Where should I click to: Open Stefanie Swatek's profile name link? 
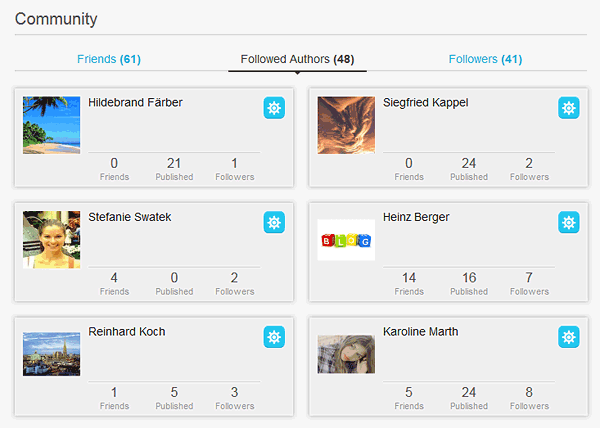pos(130,217)
